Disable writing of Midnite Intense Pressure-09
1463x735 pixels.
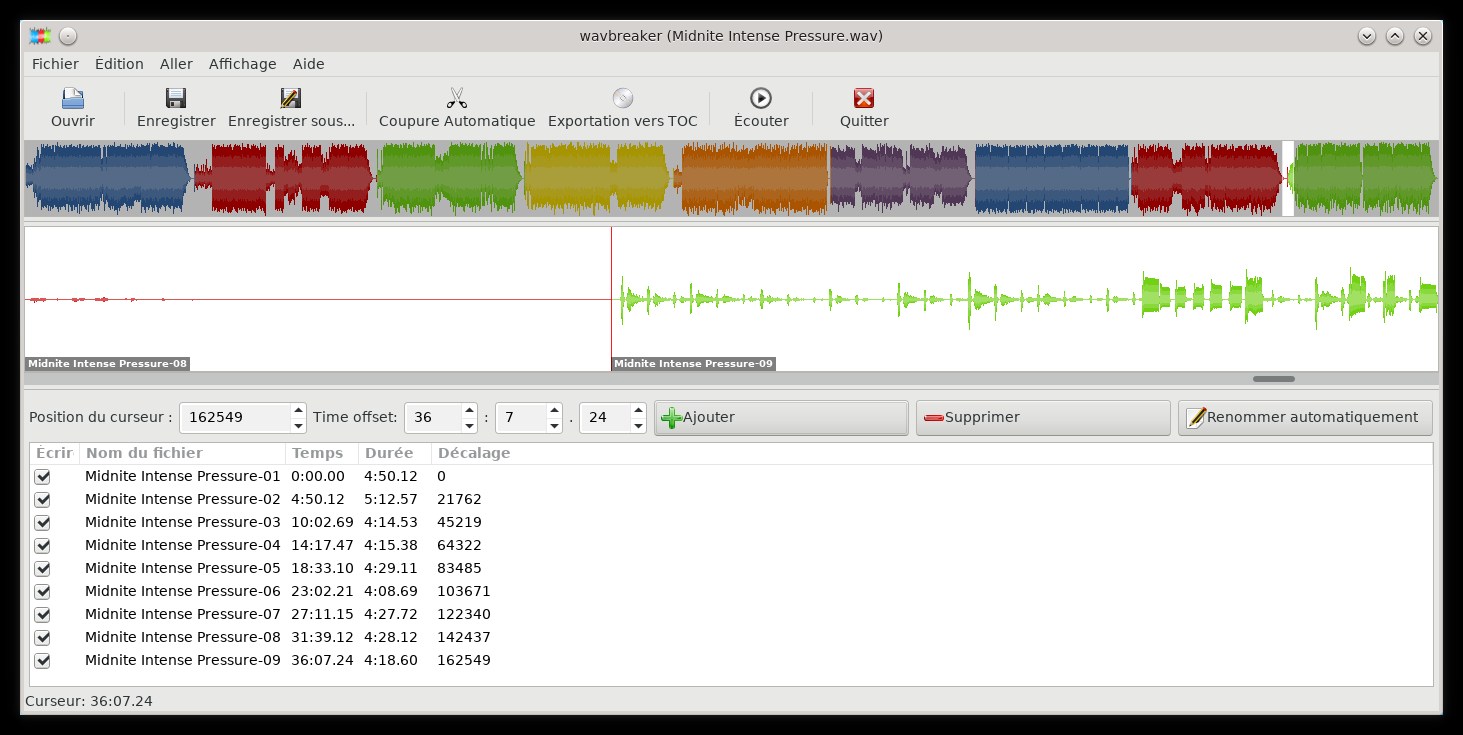(42, 661)
